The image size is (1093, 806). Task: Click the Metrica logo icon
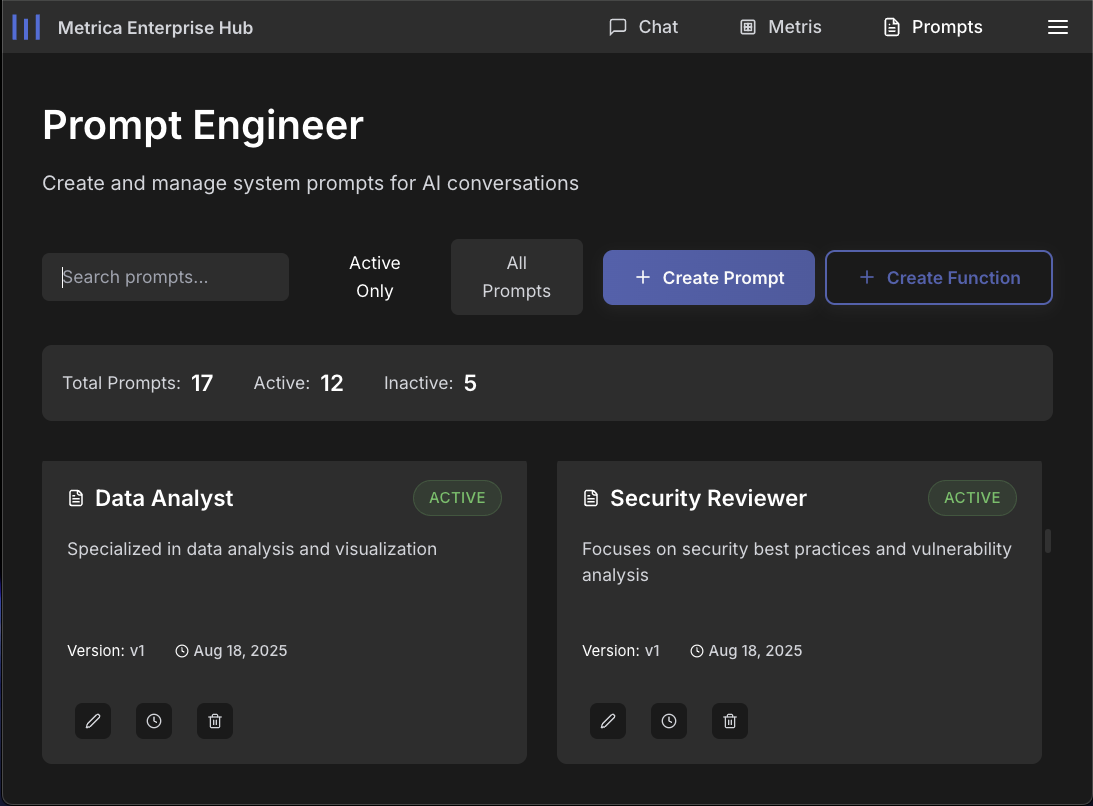[26, 27]
